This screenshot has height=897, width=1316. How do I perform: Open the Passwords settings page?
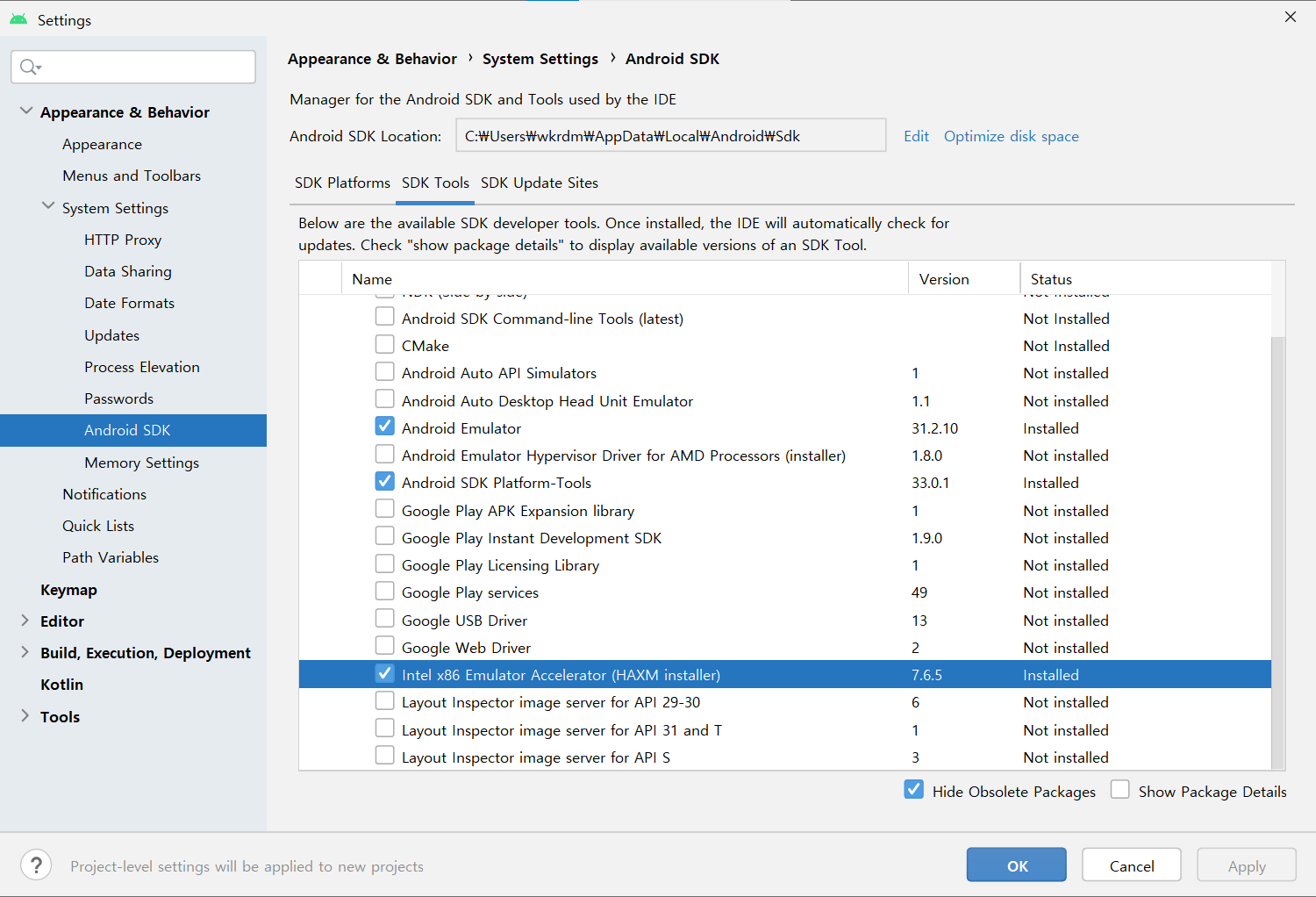coord(118,398)
